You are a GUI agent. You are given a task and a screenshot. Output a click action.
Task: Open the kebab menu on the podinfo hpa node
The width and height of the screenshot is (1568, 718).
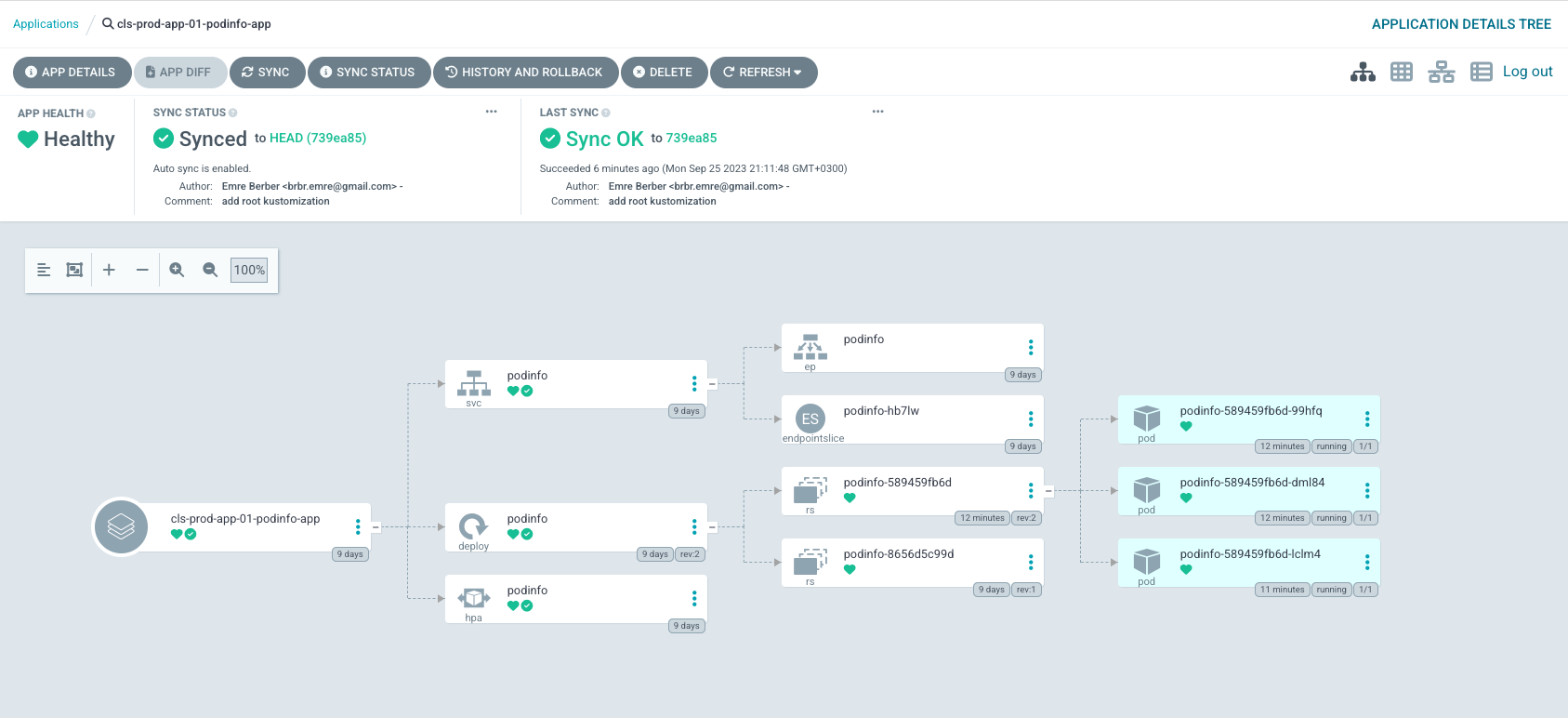(694, 598)
